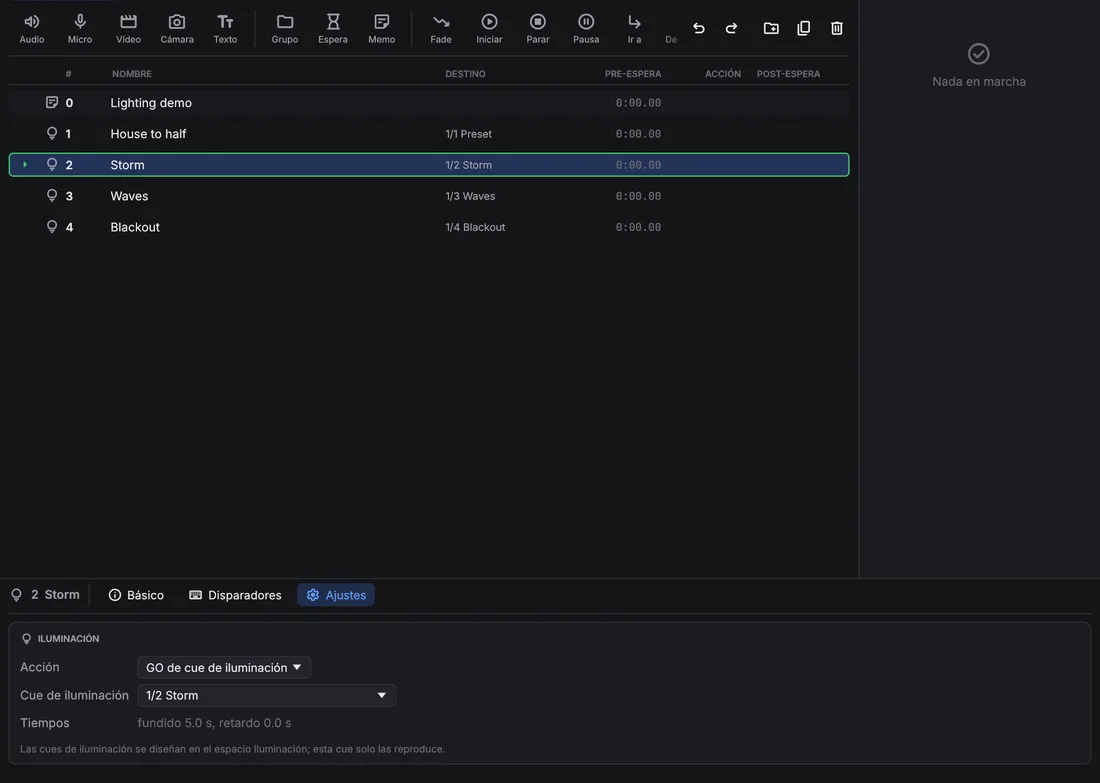The width and height of the screenshot is (1100, 783).
Task: Add a new Audio cue from toolbar
Action: pos(32,29)
